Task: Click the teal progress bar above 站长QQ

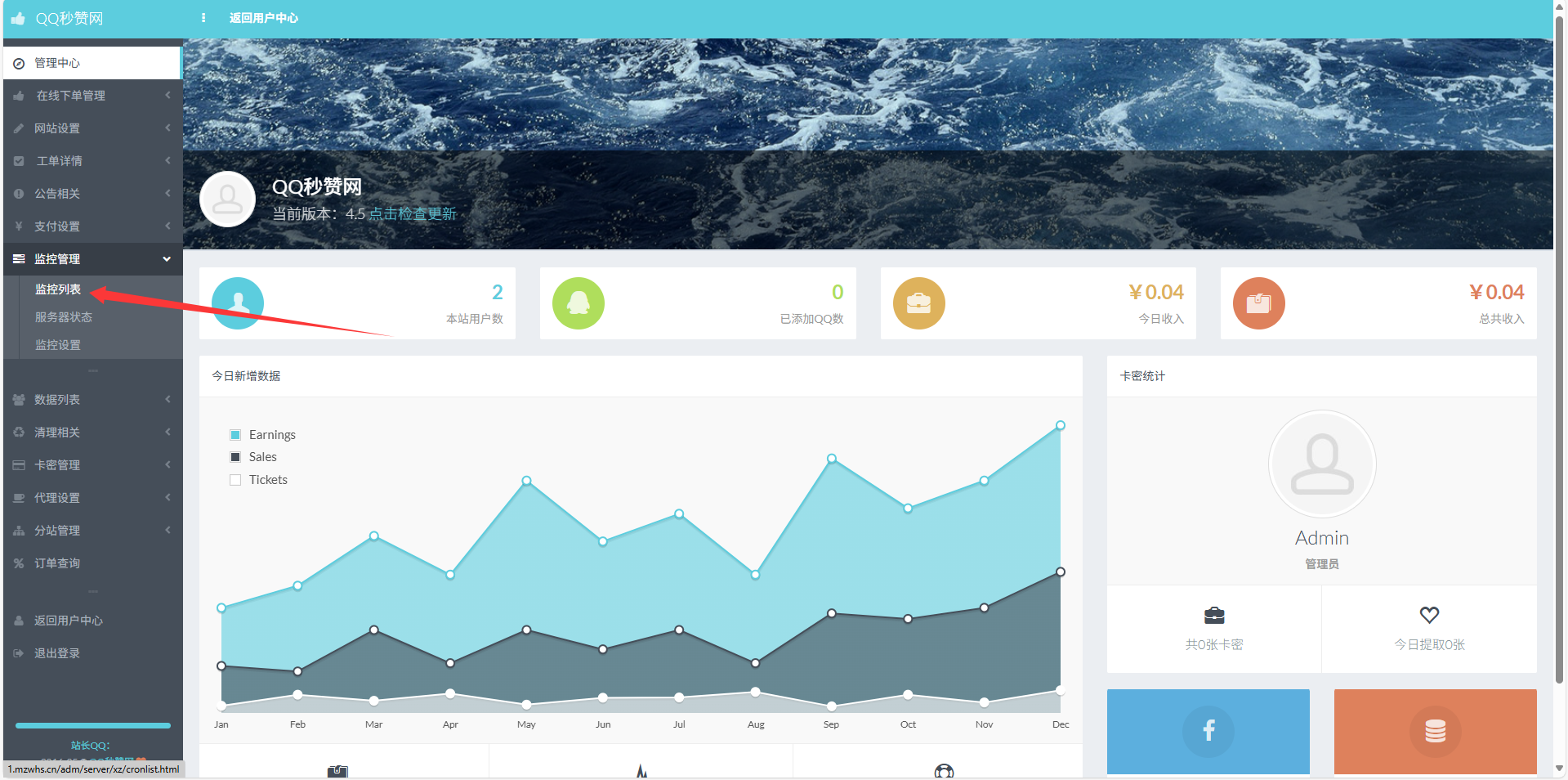Action: [x=92, y=725]
